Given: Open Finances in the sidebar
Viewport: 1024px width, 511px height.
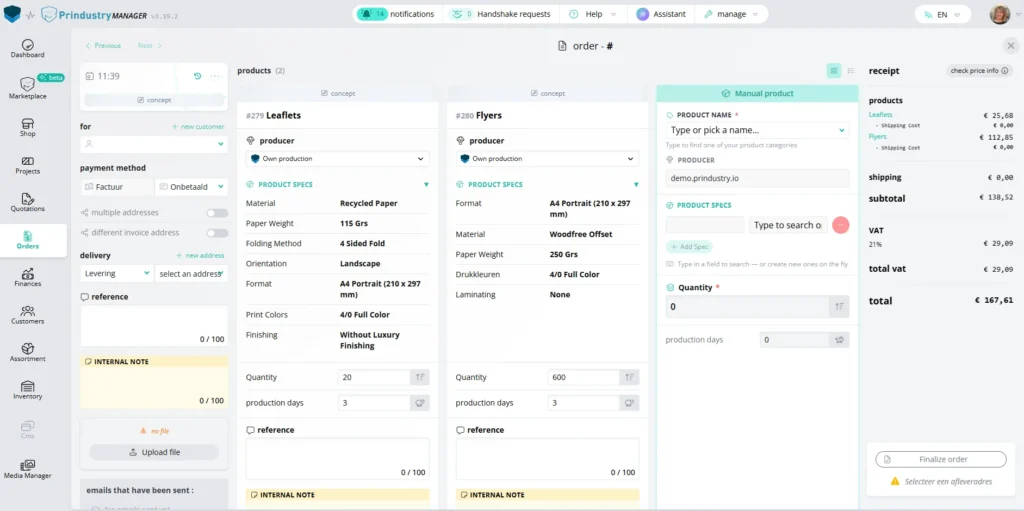Looking at the screenshot, I should [27, 278].
